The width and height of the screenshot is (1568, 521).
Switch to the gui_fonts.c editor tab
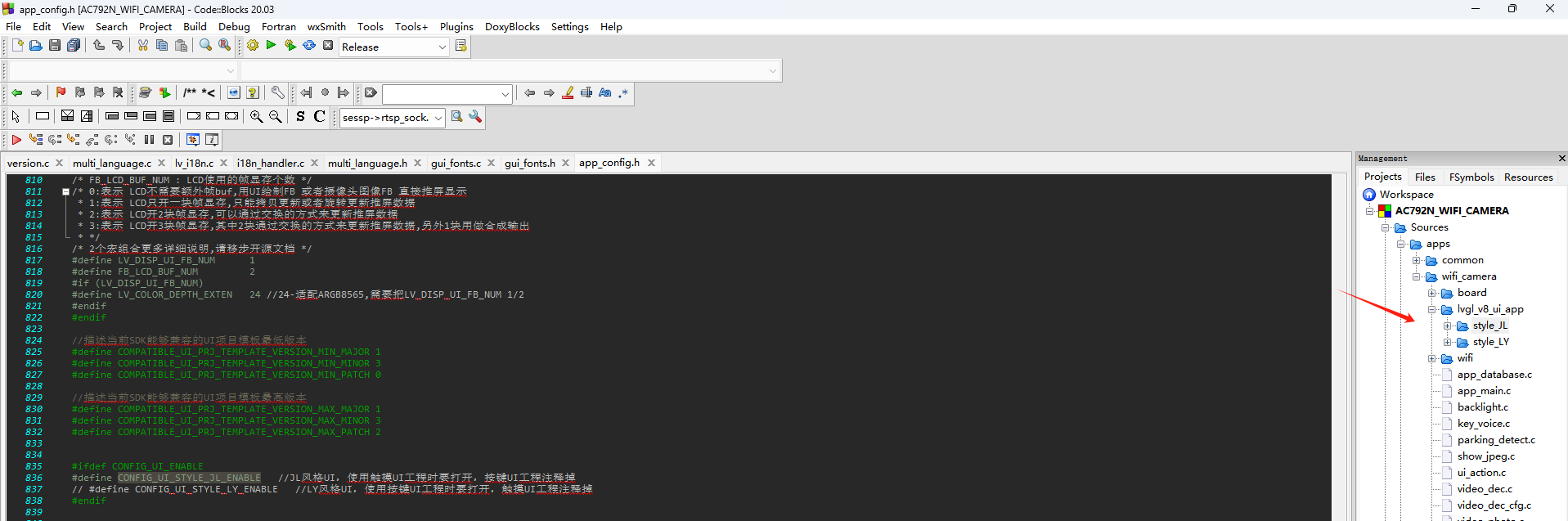[x=456, y=163]
